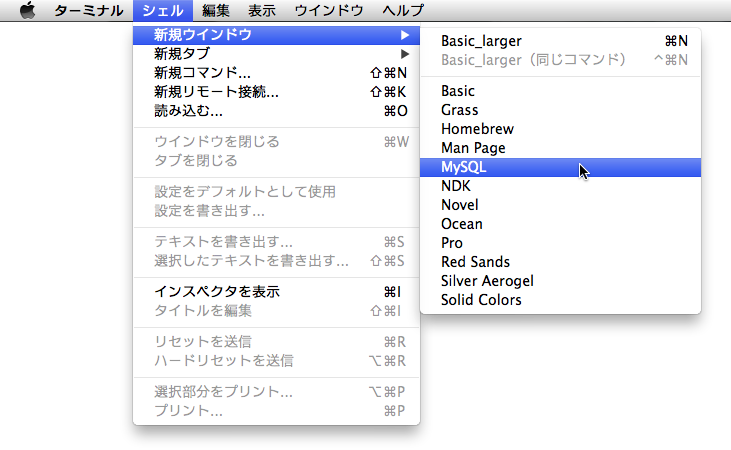Open the 編集 menu
Screen dimensions: 731x450
[x=215, y=10]
